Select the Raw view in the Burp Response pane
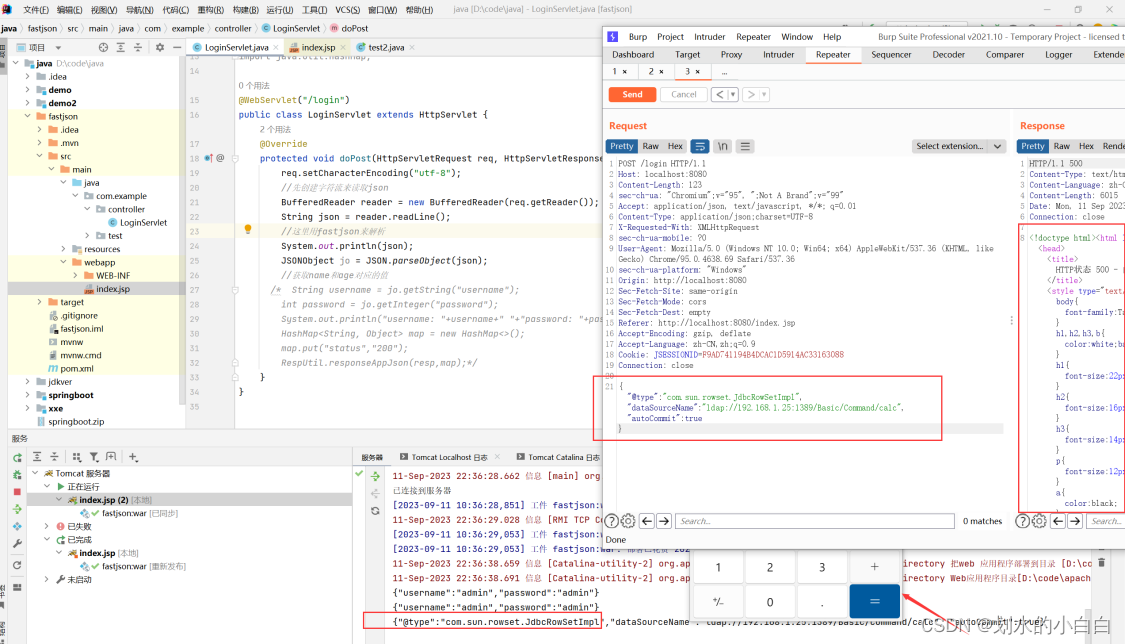 click(1062, 146)
